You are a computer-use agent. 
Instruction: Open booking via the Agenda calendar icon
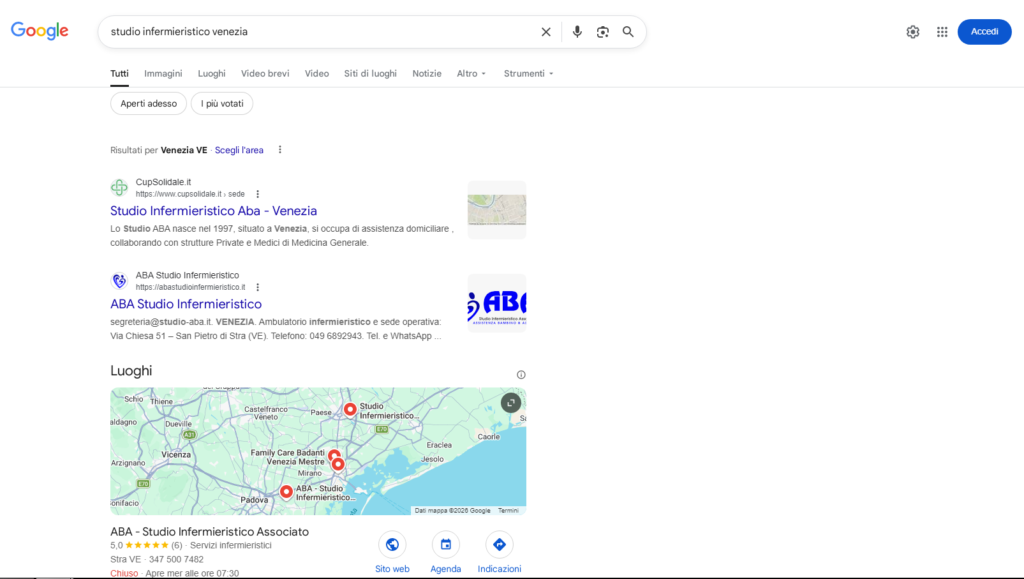[x=445, y=545]
